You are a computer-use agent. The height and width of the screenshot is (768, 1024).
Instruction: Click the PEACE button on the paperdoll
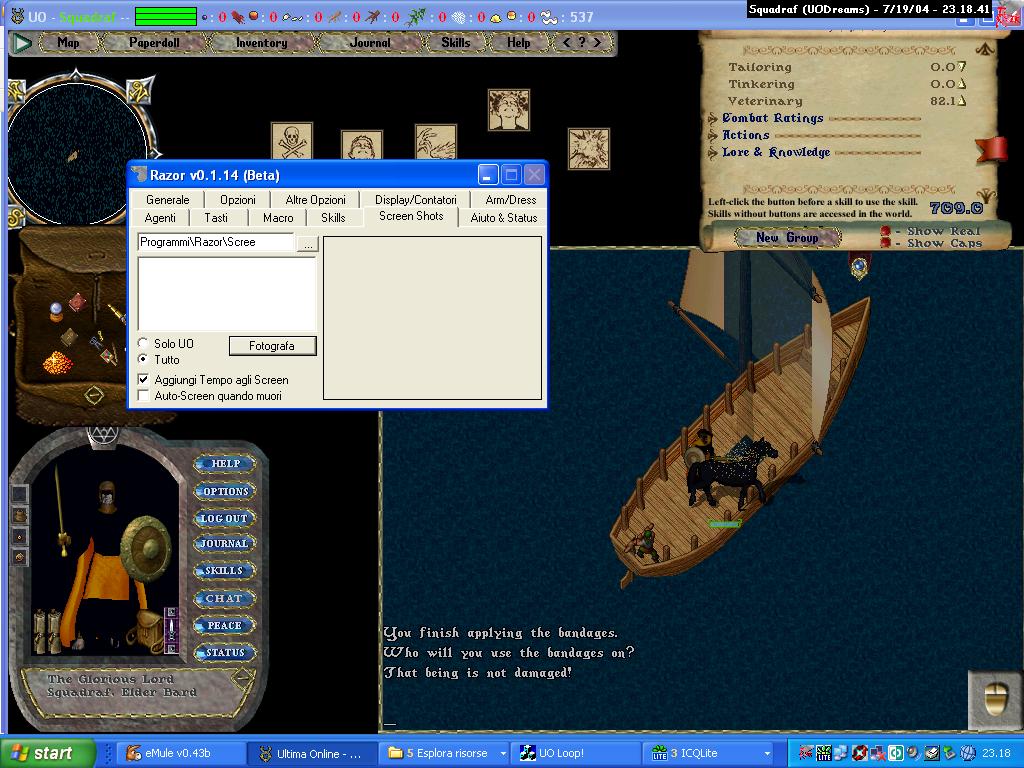click(224, 626)
